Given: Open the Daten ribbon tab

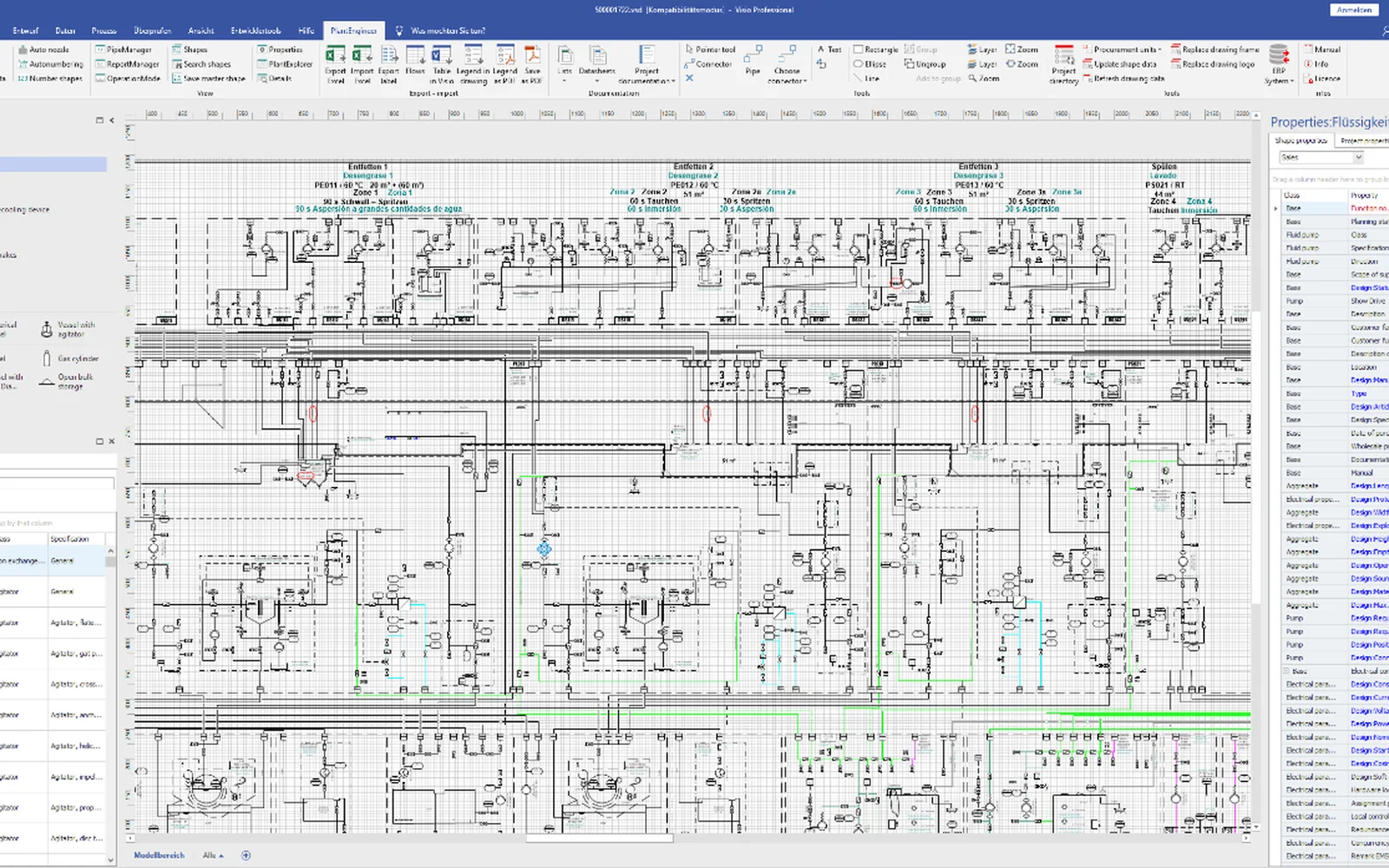Looking at the screenshot, I should click(65, 30).
